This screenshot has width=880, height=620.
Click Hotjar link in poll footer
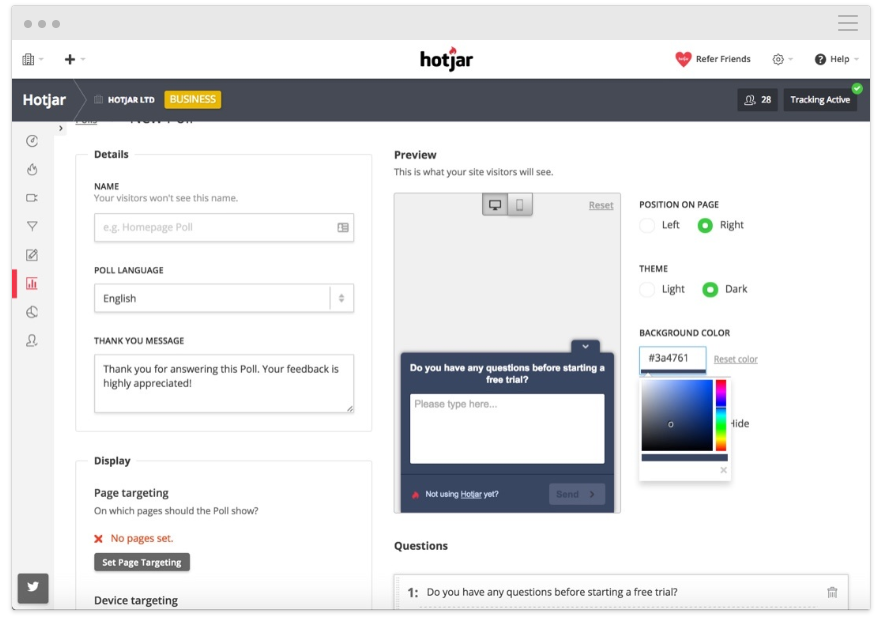(471, 494)
